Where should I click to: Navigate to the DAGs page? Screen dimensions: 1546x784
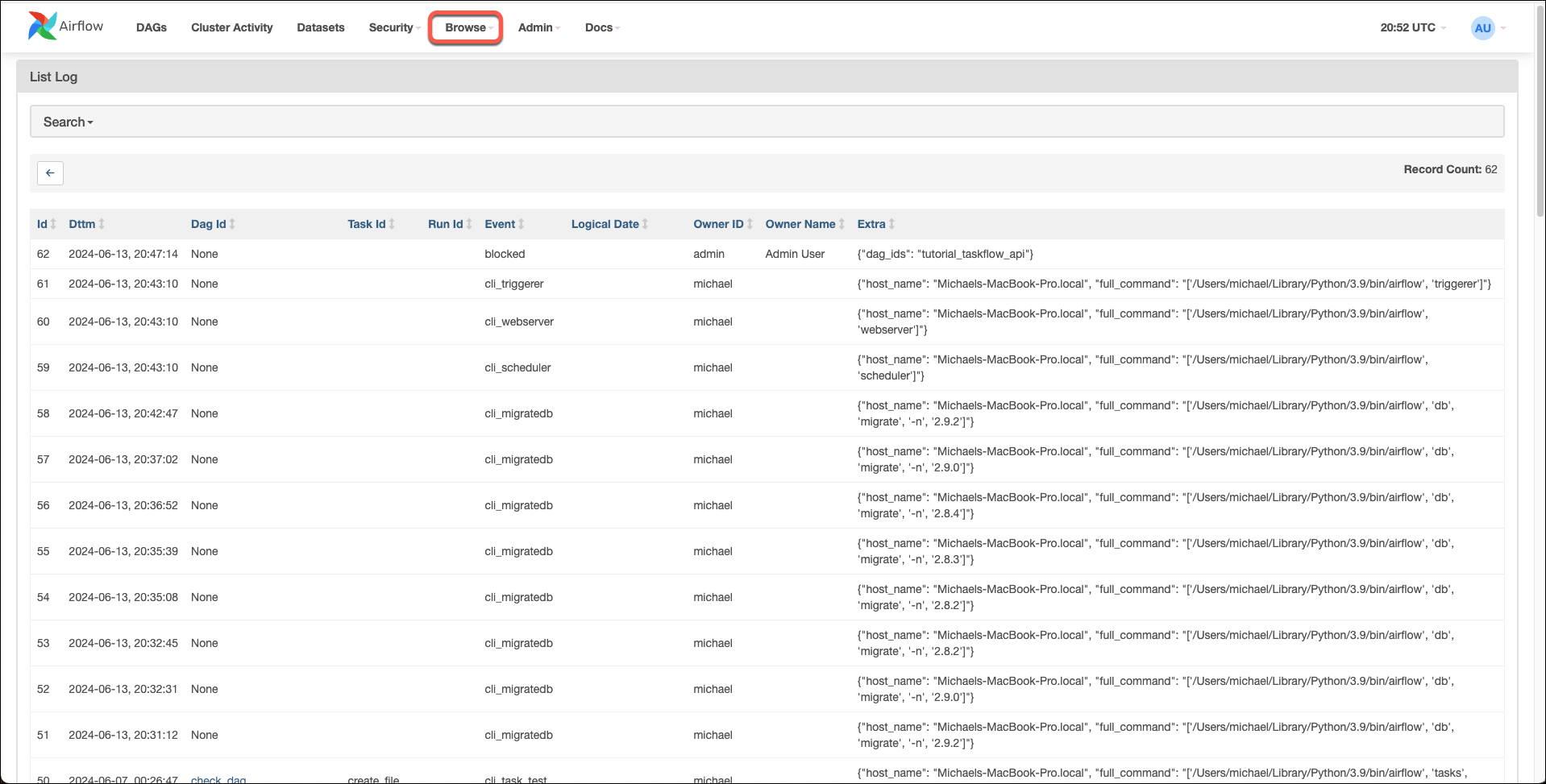click(151, 27)
